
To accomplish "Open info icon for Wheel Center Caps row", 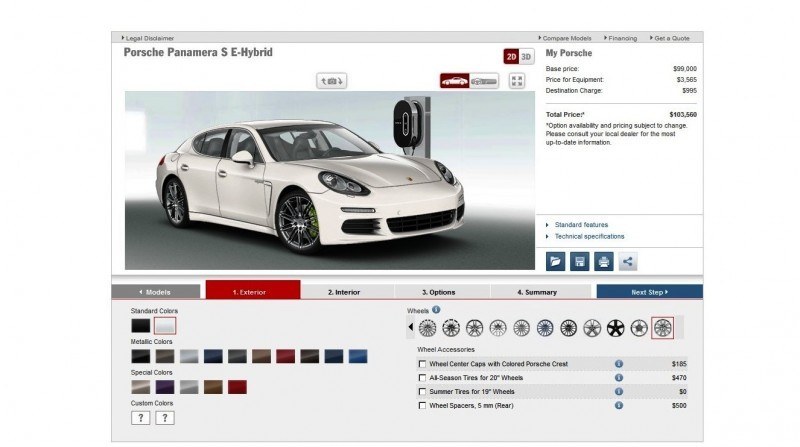I will 618,364.
